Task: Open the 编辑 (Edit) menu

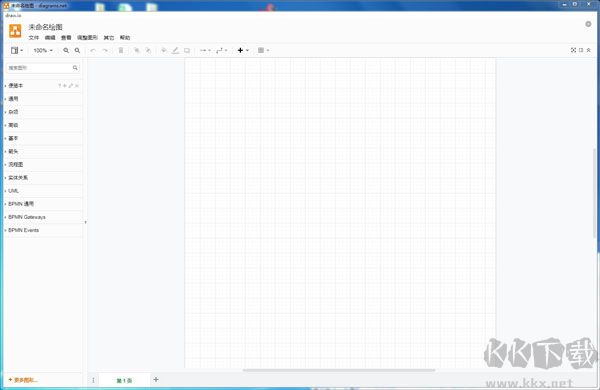Action: click(x=50, y=38)
